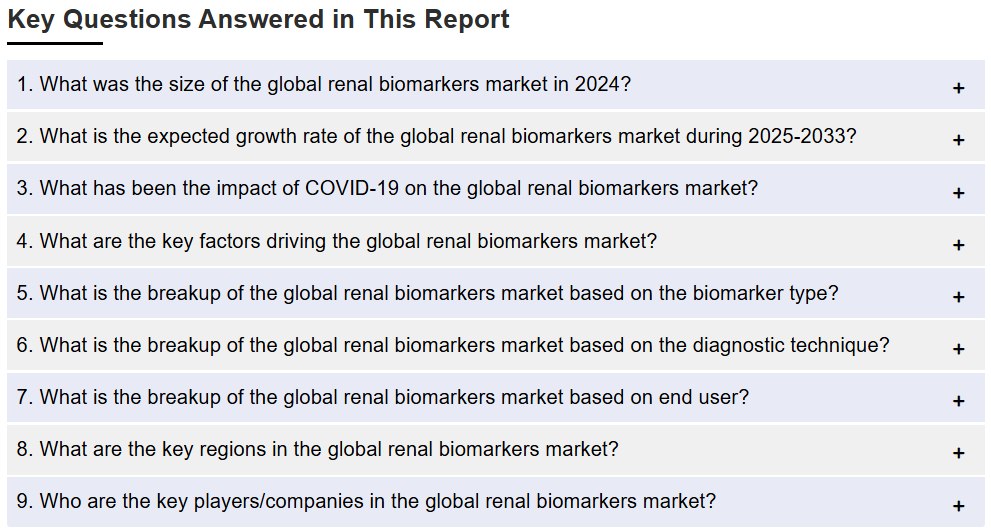Expand biomarker type breakup plus icon

tap(958, 296)
